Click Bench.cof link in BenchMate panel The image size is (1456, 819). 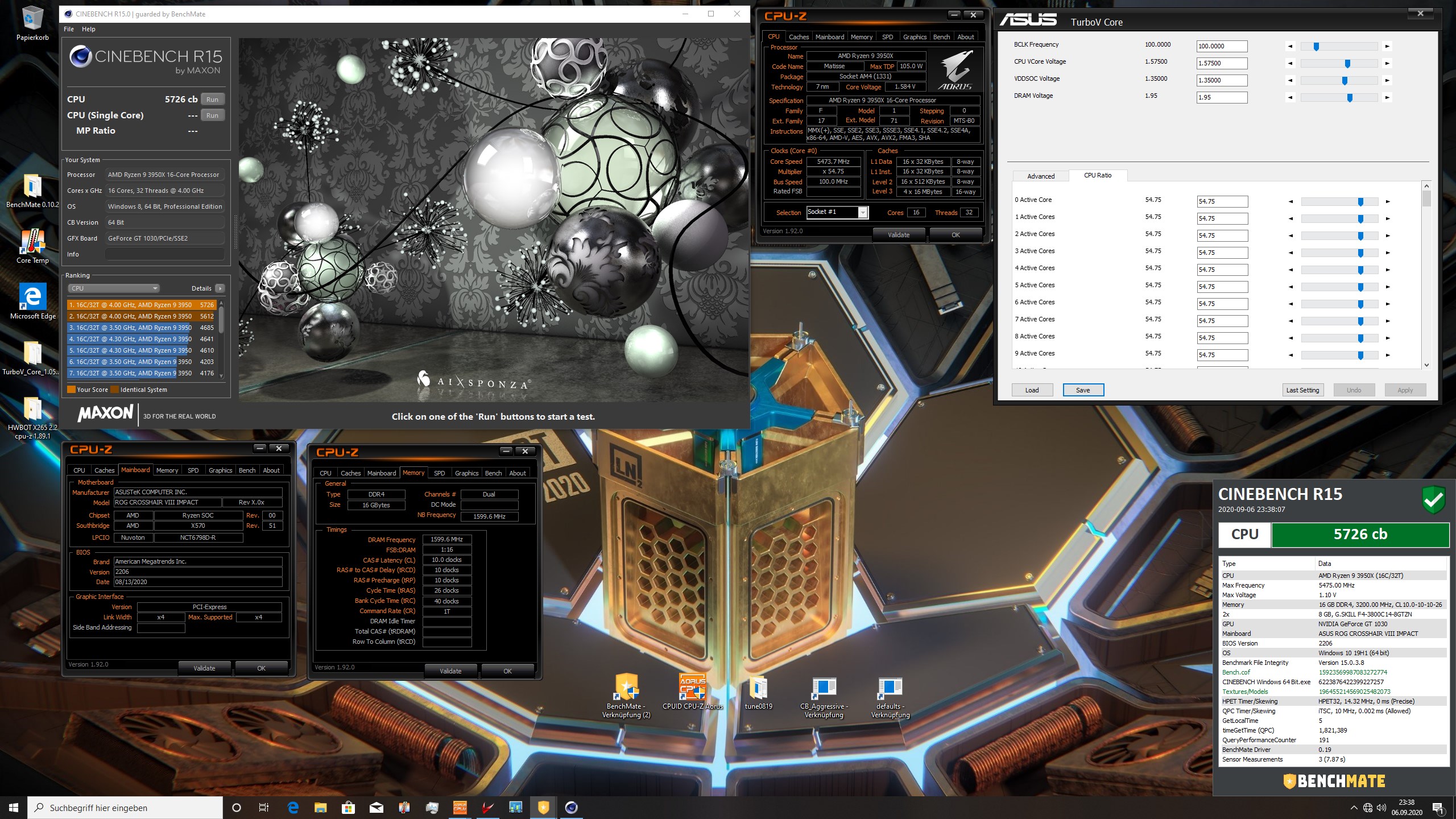1236,672
